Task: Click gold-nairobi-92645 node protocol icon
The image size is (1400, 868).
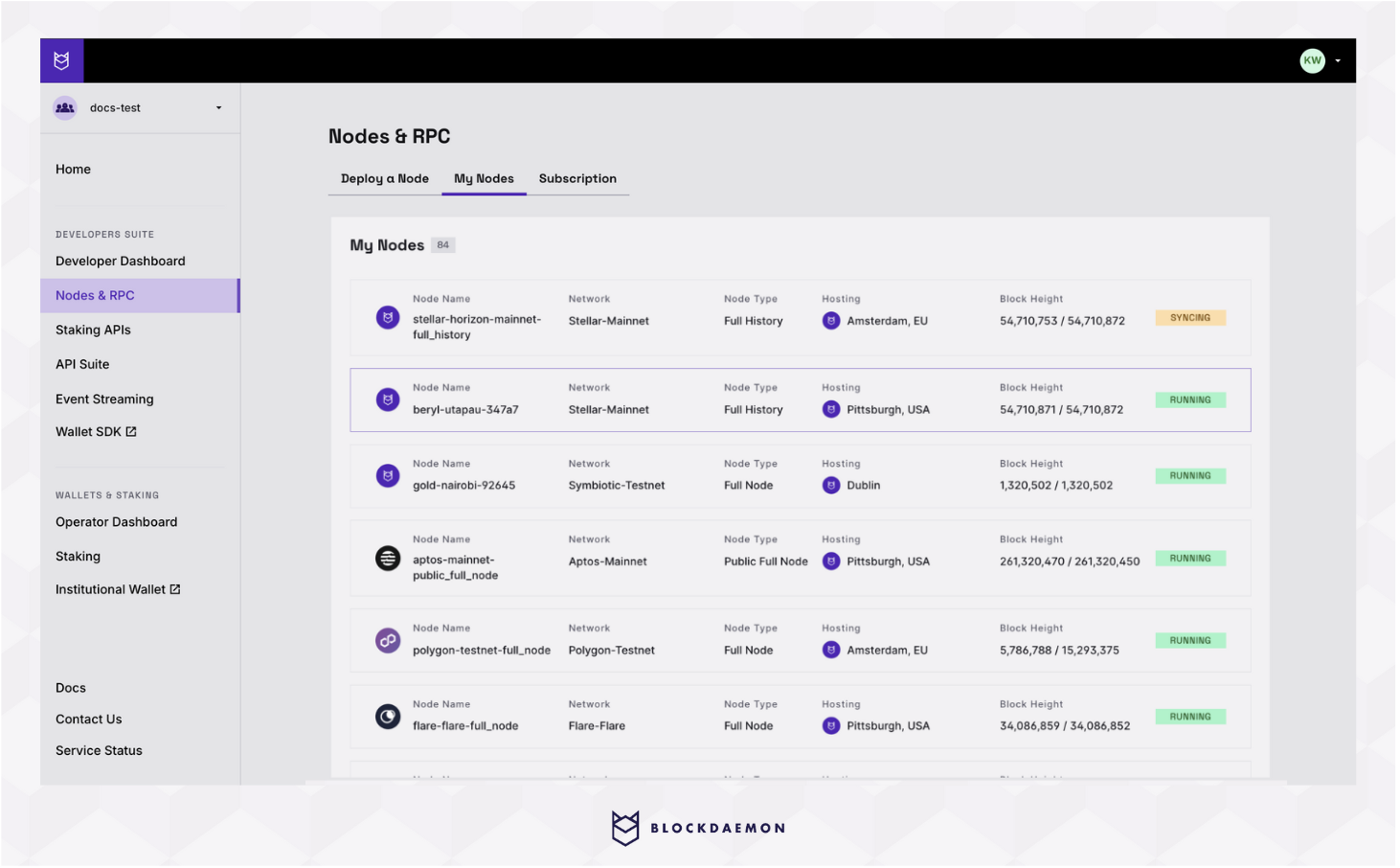Action: point(388,475)
